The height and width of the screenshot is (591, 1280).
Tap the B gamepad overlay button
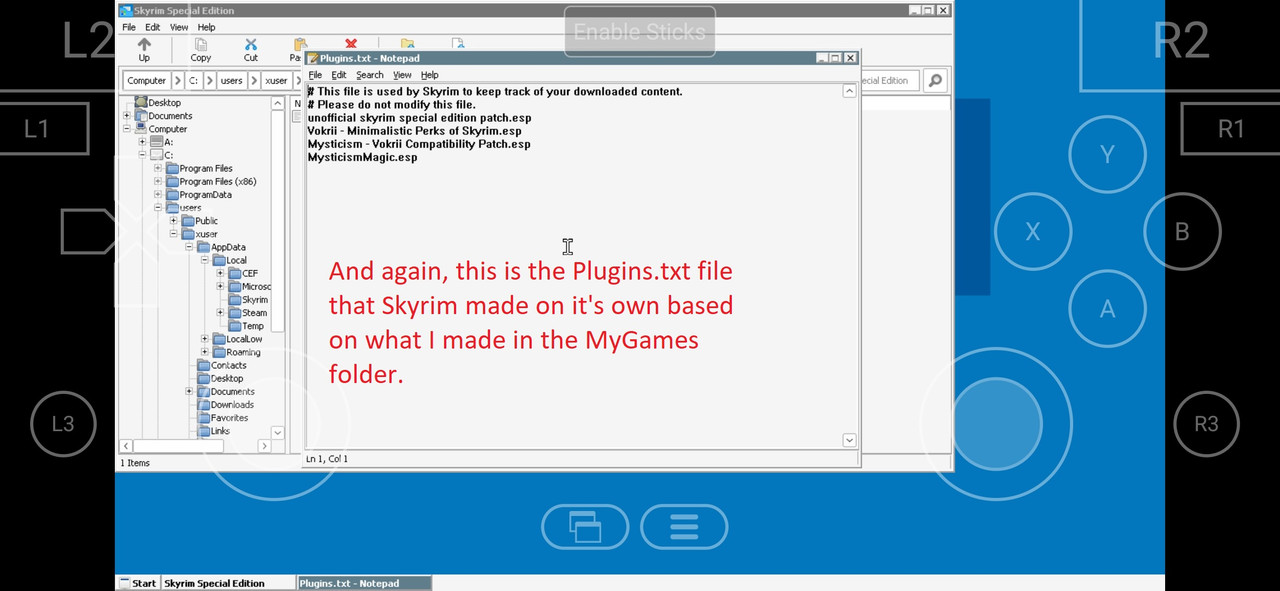pos(1182,232)
